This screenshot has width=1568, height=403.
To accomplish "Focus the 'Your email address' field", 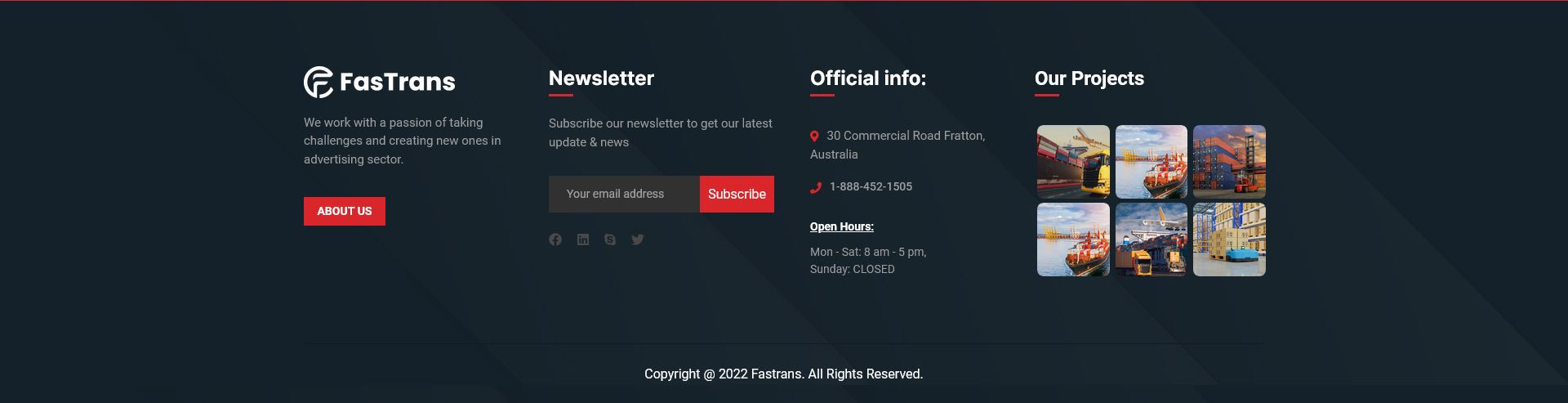I will tap(624, 194).
